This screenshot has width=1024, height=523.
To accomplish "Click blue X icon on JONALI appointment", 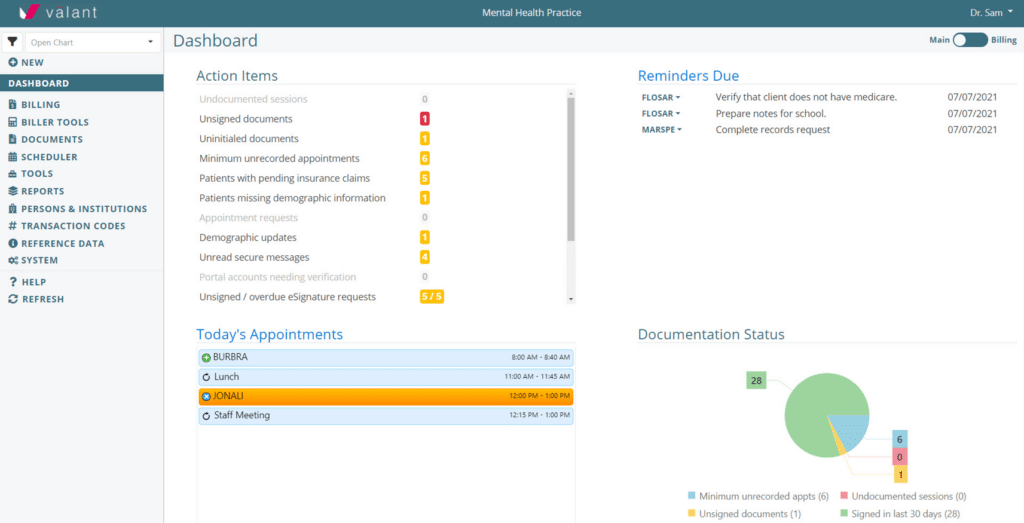I will coord(206,396).
